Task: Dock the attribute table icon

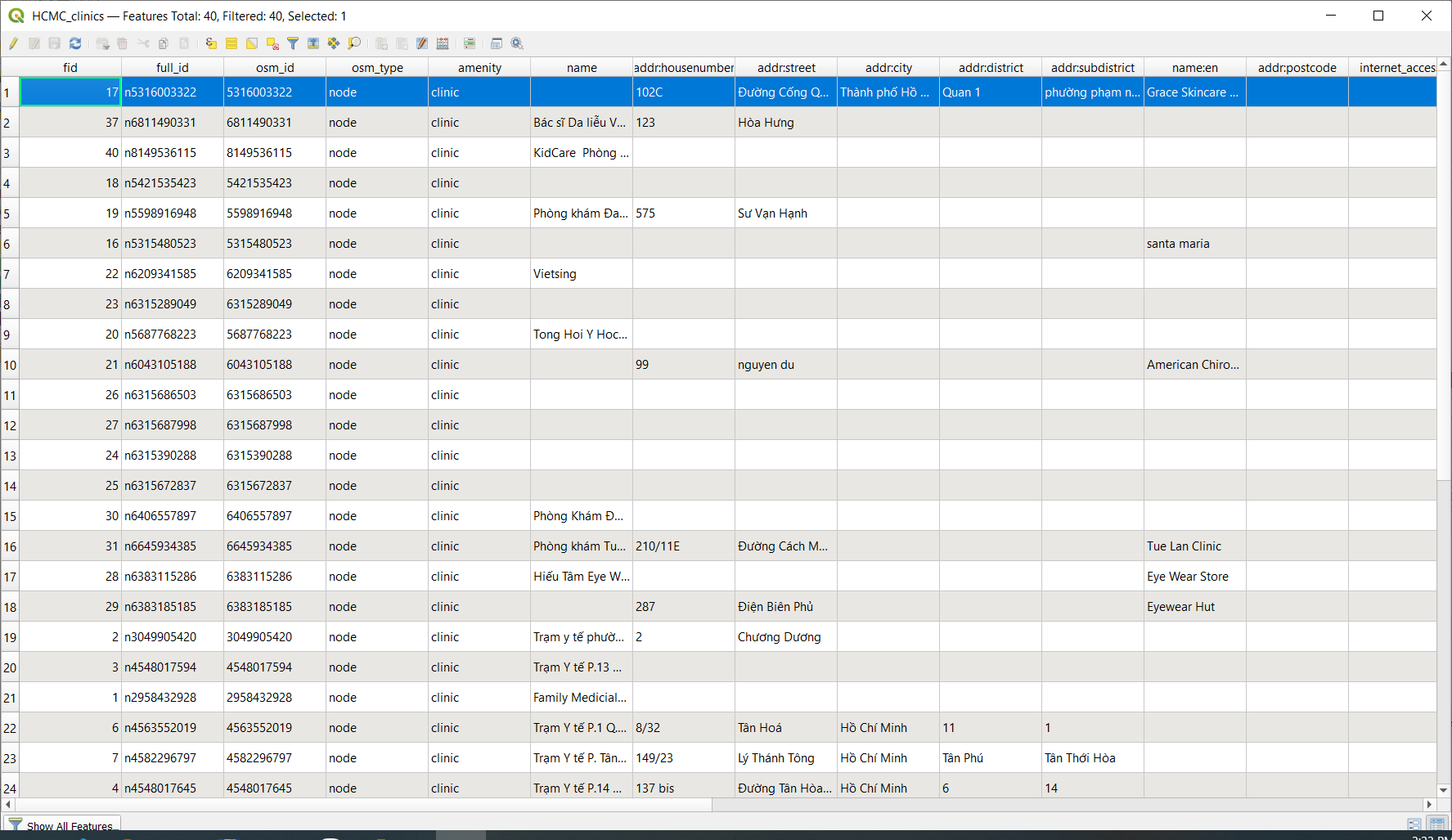Action: (x=497, y=43)
